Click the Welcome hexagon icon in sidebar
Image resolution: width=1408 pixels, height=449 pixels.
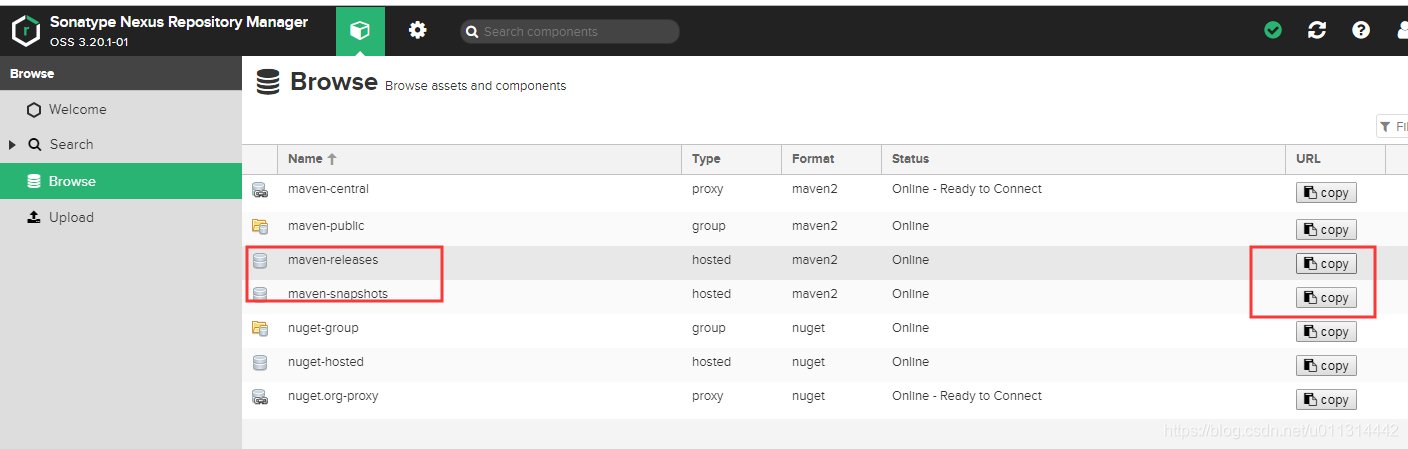34,110
